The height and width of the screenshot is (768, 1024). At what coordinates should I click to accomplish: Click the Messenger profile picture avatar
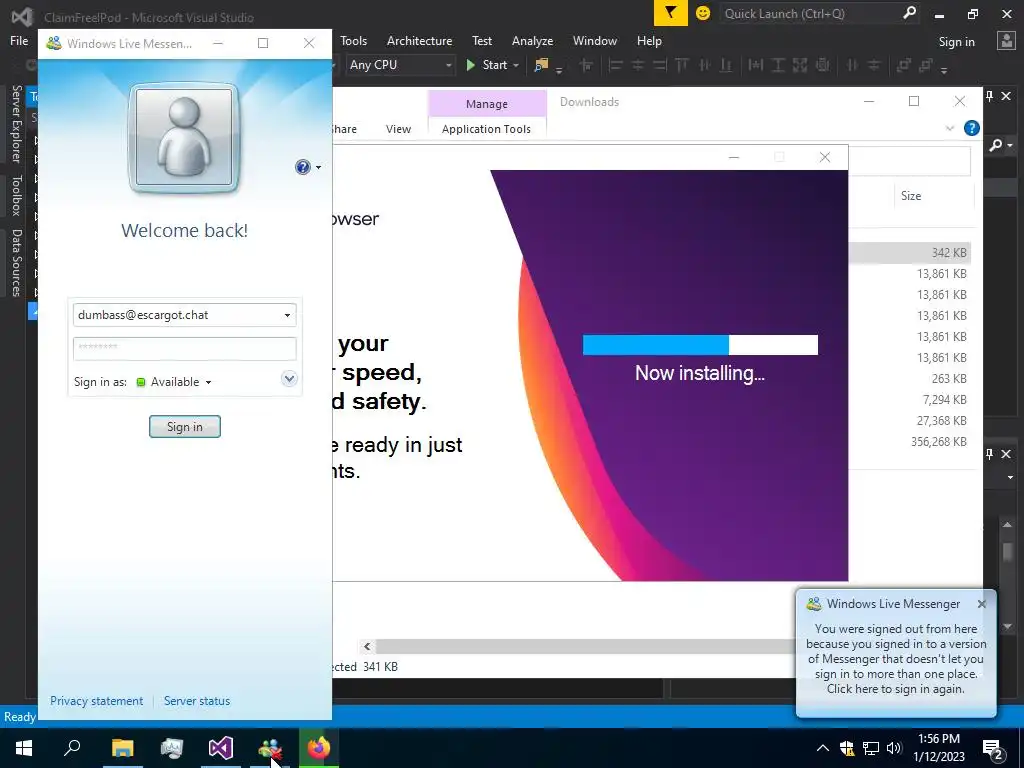click(x=184, y=138)
